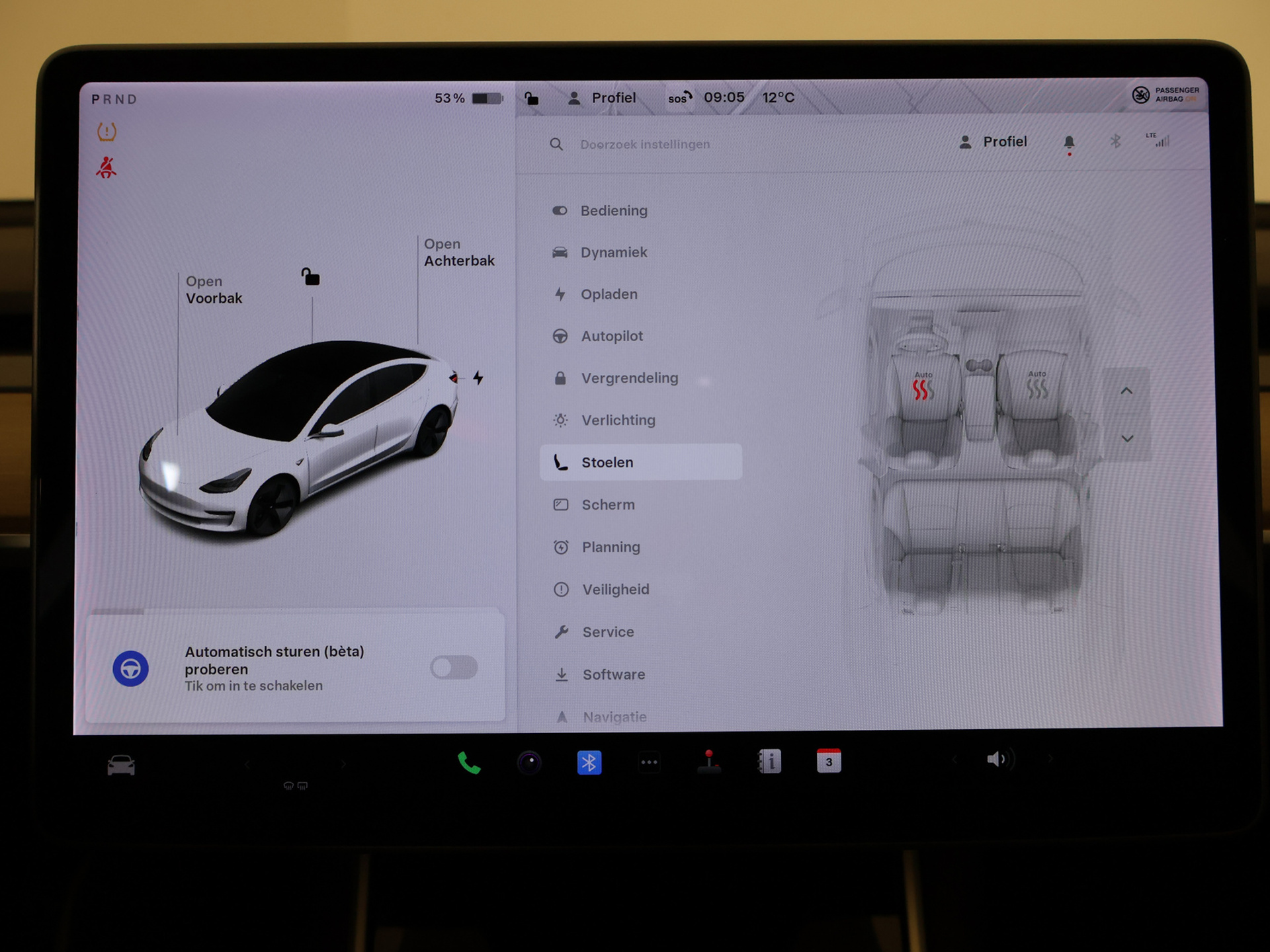Launch the joystick arcade app
The width and height of the screenshot is (1270, 952).
(708, 762)
